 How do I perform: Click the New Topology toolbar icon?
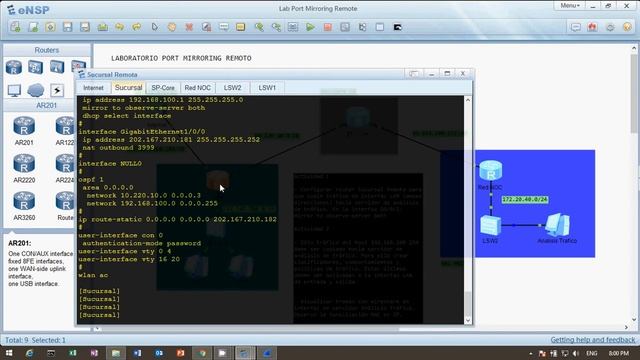16,27
